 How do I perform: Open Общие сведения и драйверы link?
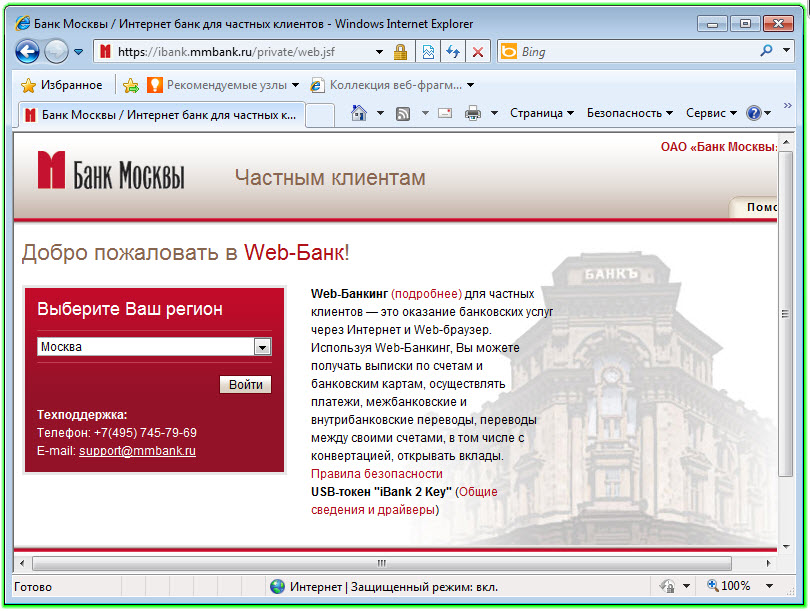tap(404, 500)
